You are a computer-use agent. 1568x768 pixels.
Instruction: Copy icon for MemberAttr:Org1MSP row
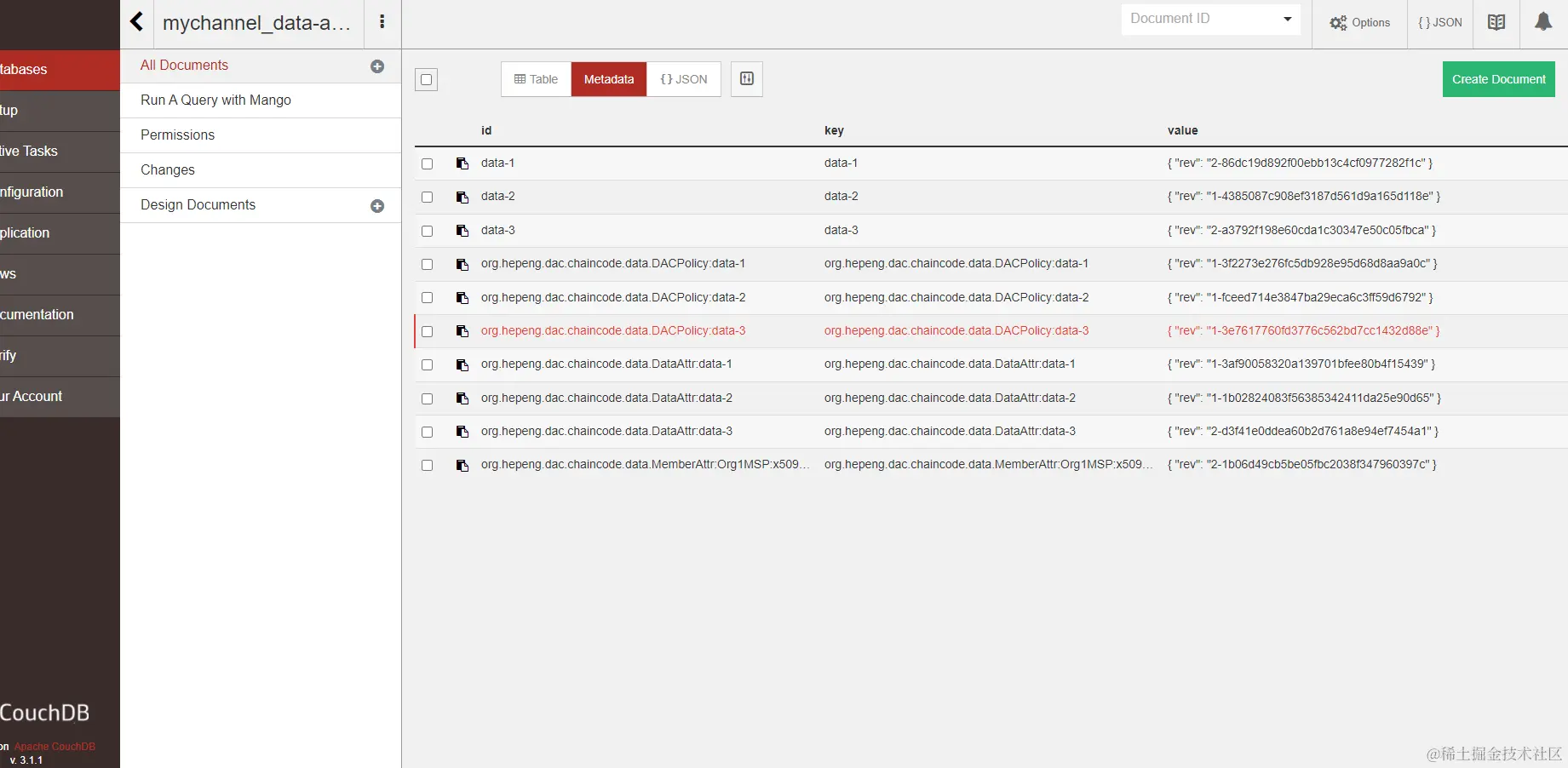click(462, 466)
